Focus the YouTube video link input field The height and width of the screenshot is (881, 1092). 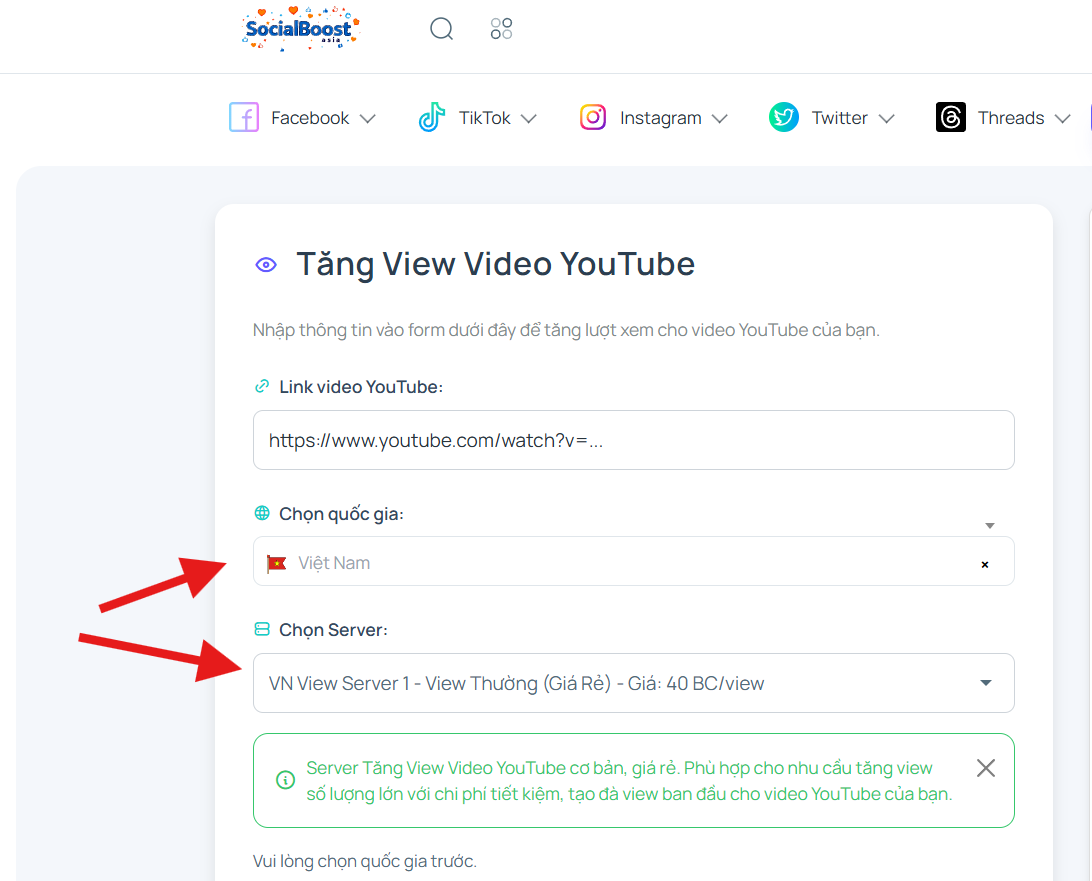click(x=634, y=440)
